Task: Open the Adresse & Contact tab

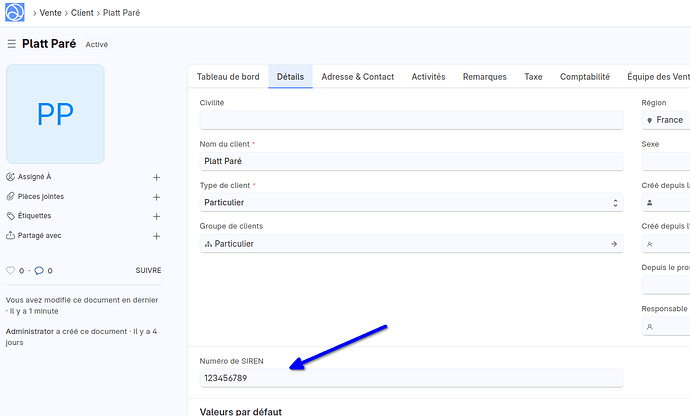Action: click(x=357, y=77)
